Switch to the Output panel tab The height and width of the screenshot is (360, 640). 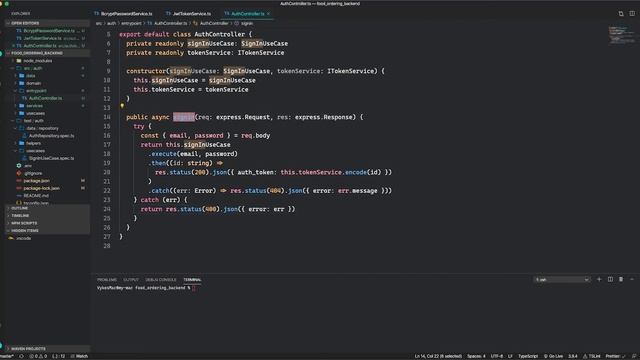[131, 280]
